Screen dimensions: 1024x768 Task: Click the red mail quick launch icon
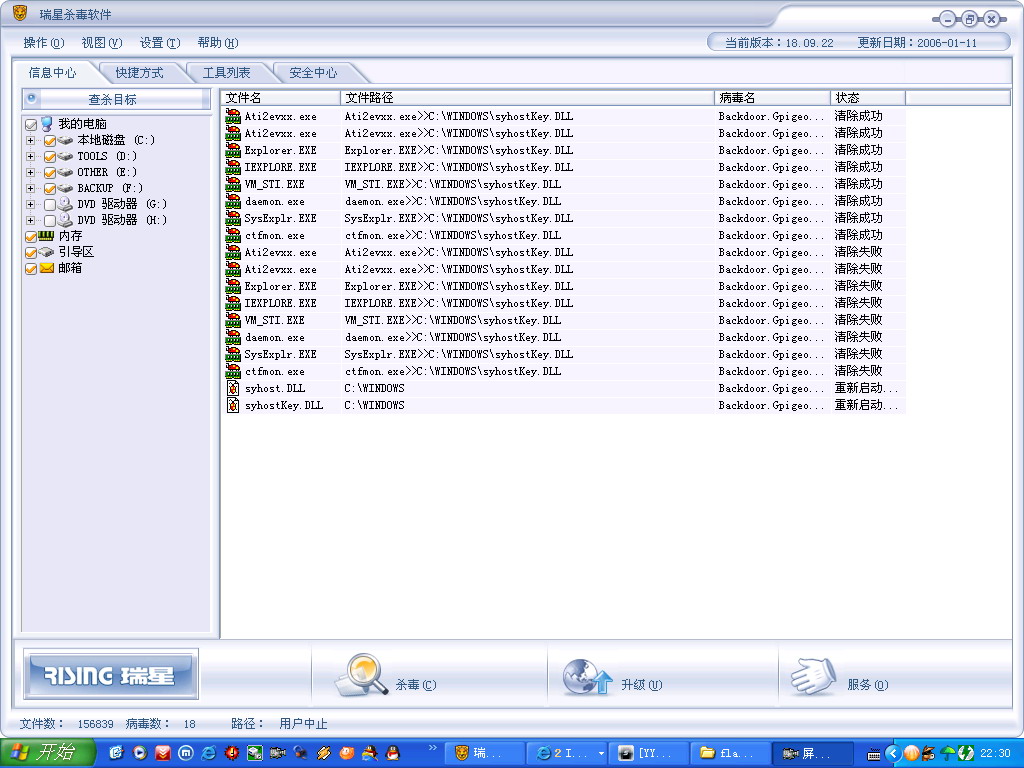(x=163, y=753)
